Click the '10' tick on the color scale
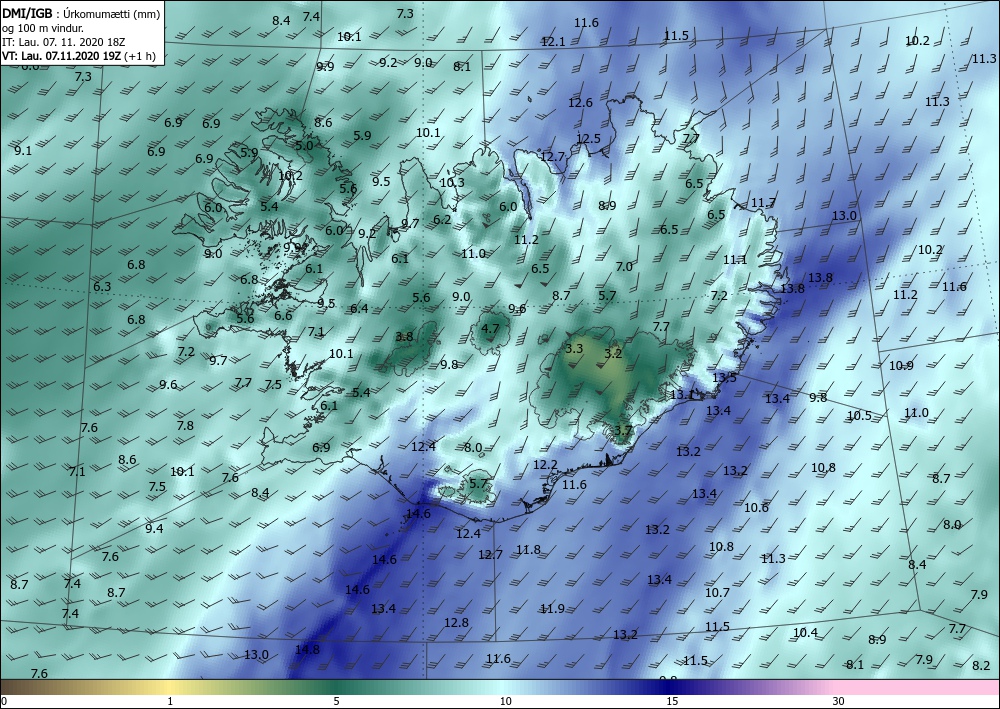 pyautogui.click(x=505, y=702)
